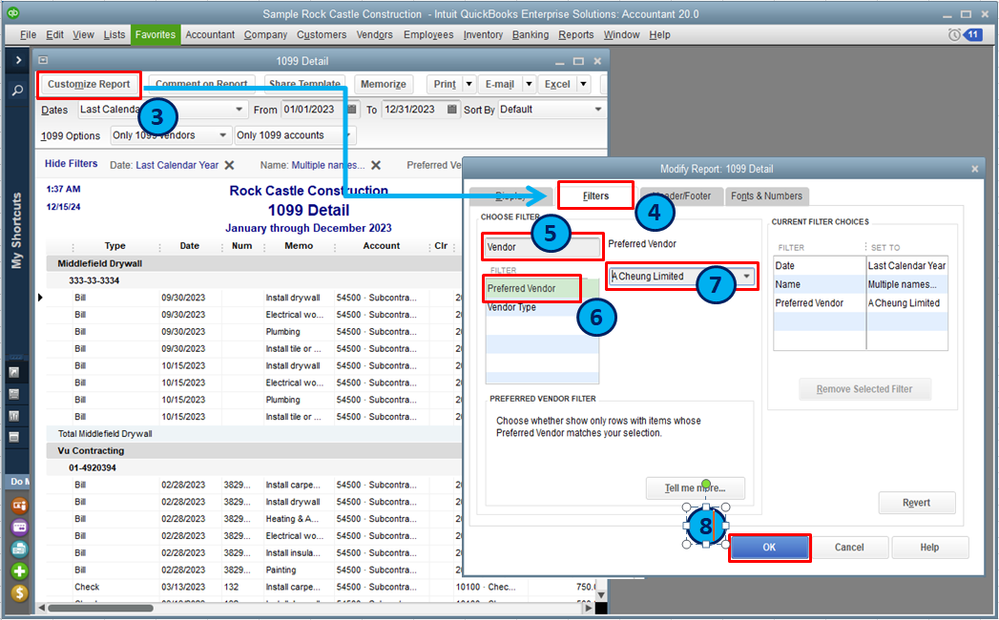The height and width of the screenshot is (620, 999).
Task: Click the Tell me more button
Action: [695, 488]
